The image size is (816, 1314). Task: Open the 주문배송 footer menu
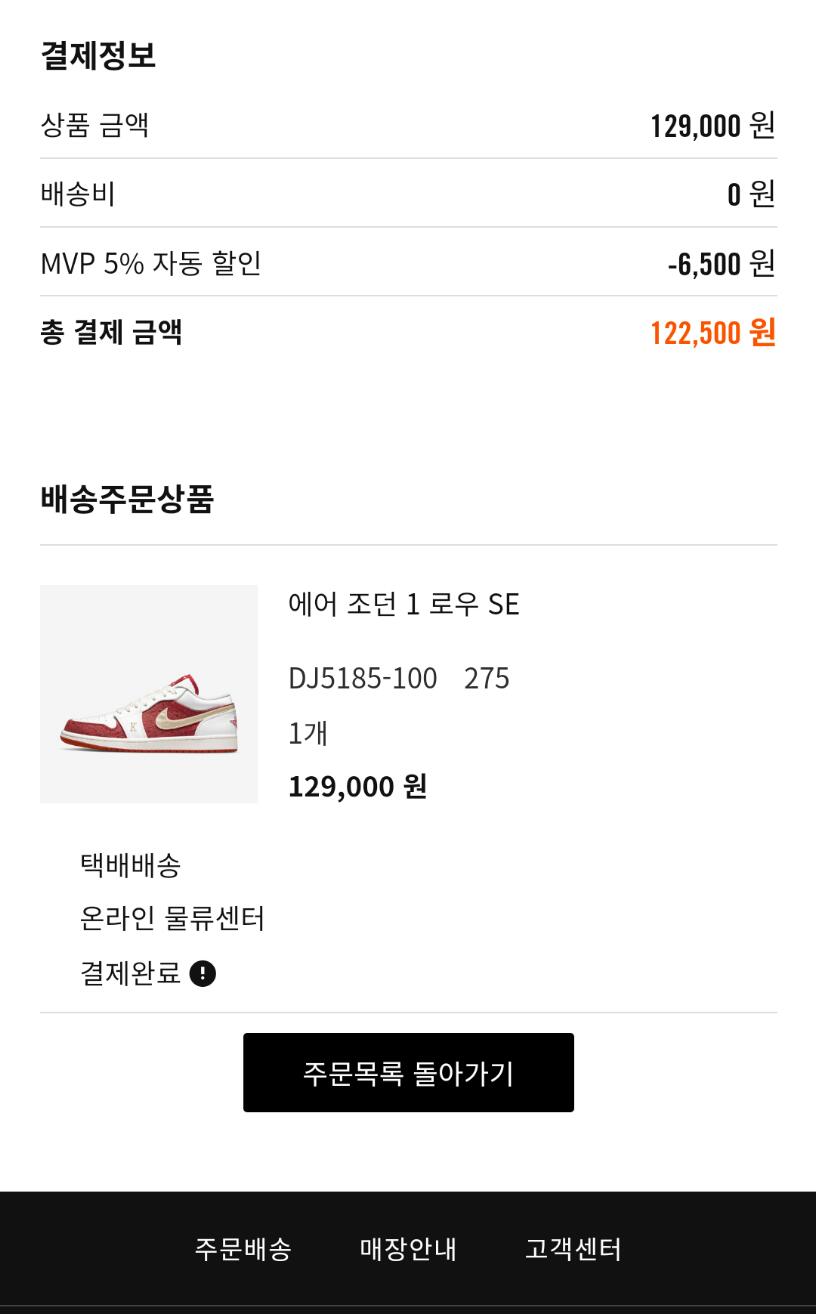point(243,1249)
